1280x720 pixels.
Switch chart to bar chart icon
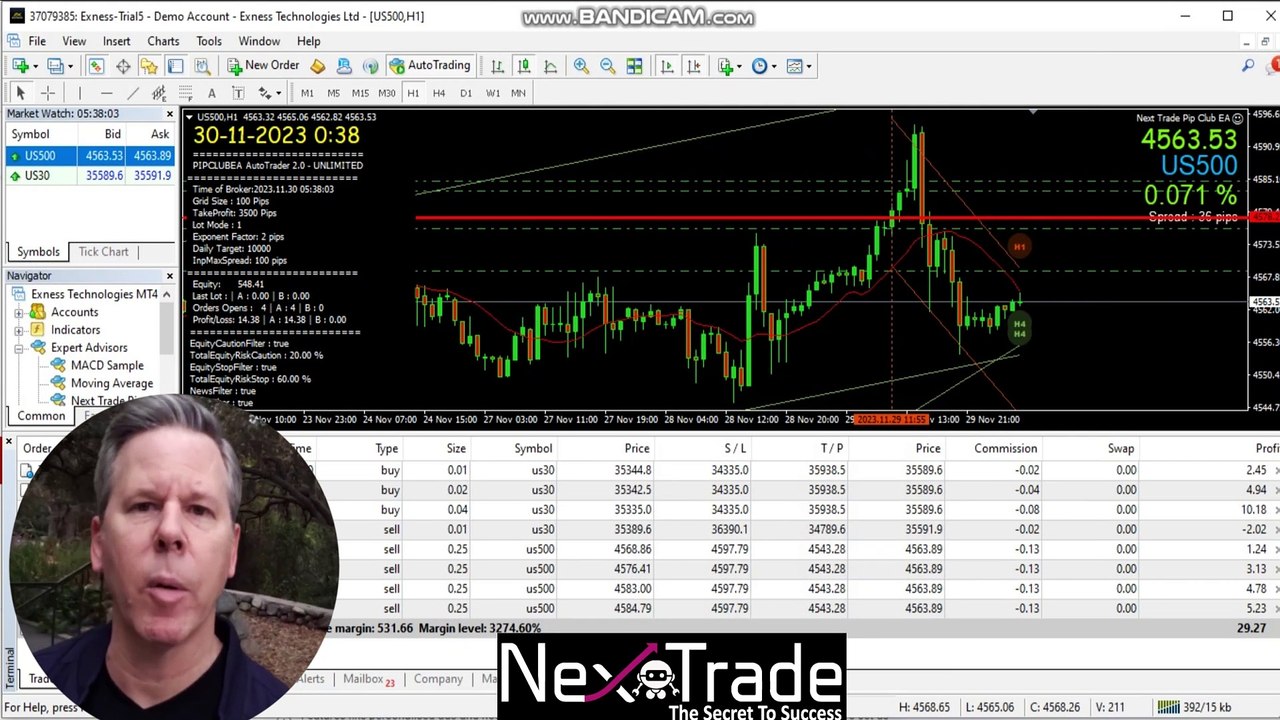tap(497, 66)
